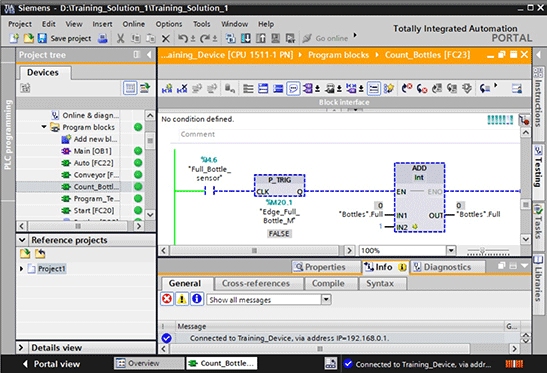Open the Options menu
The width and height of the screenshot is (547, 373).
pyautogui.click(x=169, y=24)
